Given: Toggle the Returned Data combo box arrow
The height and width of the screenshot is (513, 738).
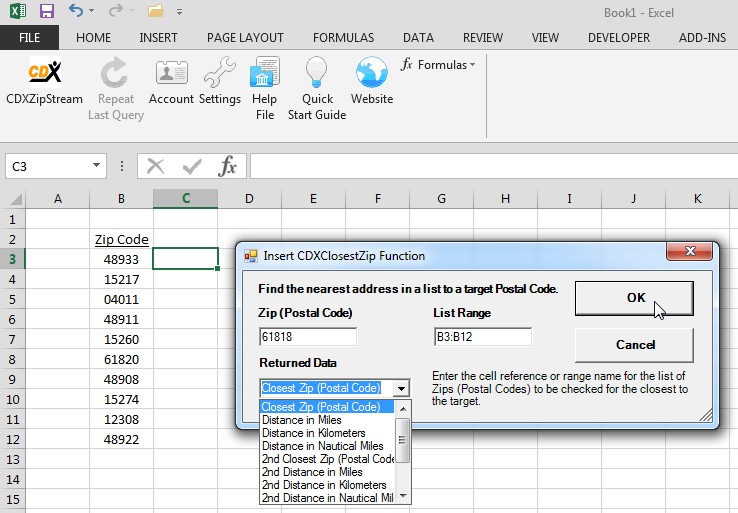Looking at the screenshot, I should [x=401, y=388].
